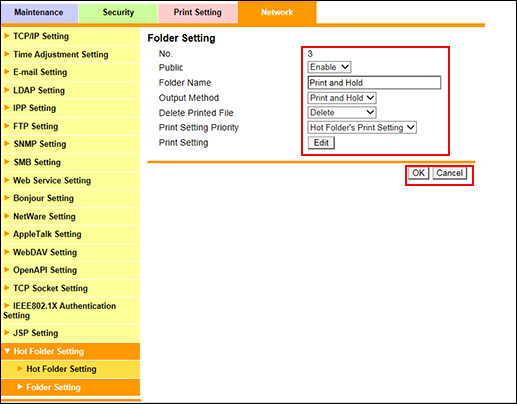Open TCP Socket Setting
This screenshot has height=404, width=517.
(x=70, y=288)
